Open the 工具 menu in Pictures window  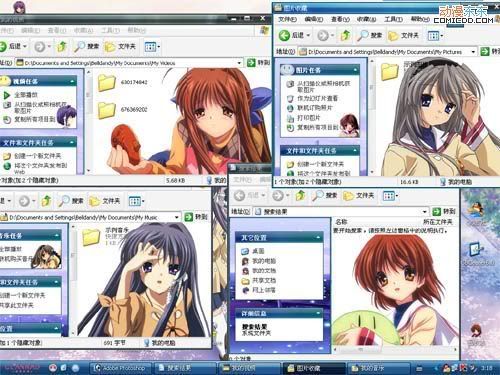[393, 19]
